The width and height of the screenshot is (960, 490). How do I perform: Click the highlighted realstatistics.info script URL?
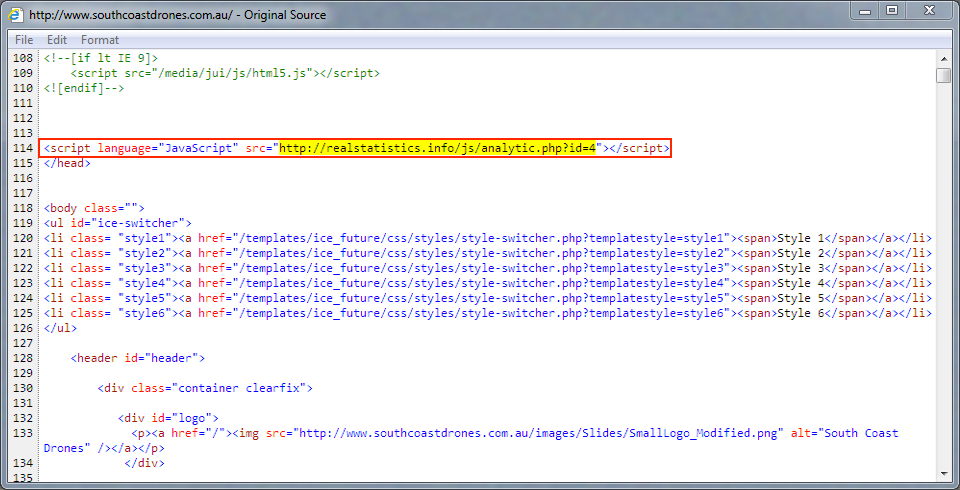438,148
